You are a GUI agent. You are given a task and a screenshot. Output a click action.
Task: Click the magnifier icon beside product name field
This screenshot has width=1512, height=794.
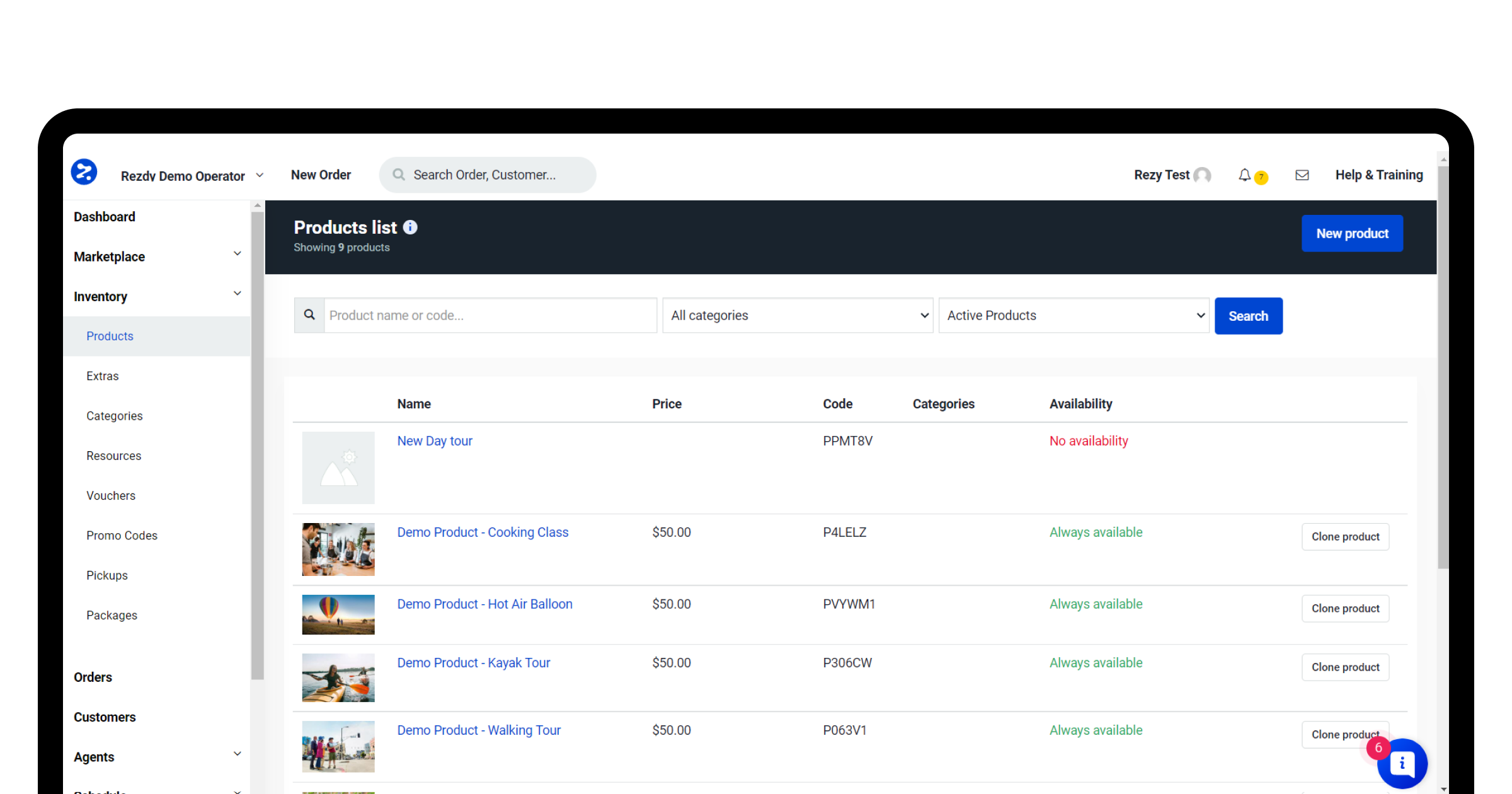coord(309,315)
